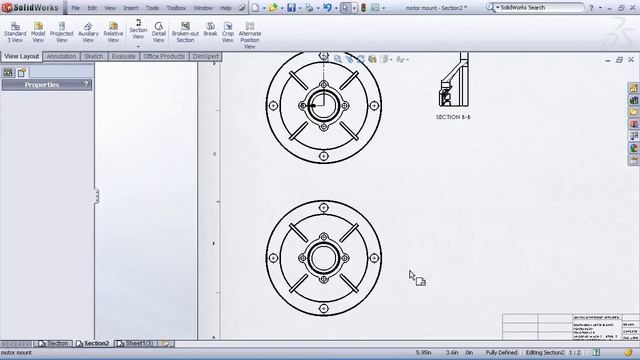Click the Open file icon
This screenshot has width=640, height=360.
[273, 7]
